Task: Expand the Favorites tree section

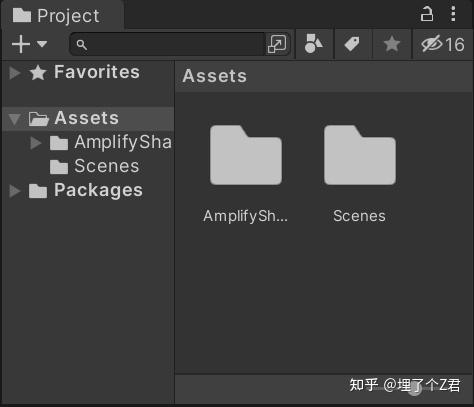Action: pos(15,73)
